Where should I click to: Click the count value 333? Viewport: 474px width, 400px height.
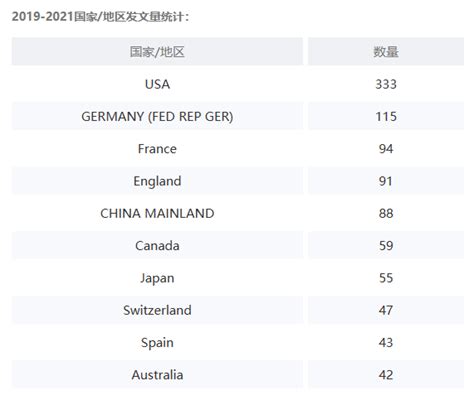386,84
